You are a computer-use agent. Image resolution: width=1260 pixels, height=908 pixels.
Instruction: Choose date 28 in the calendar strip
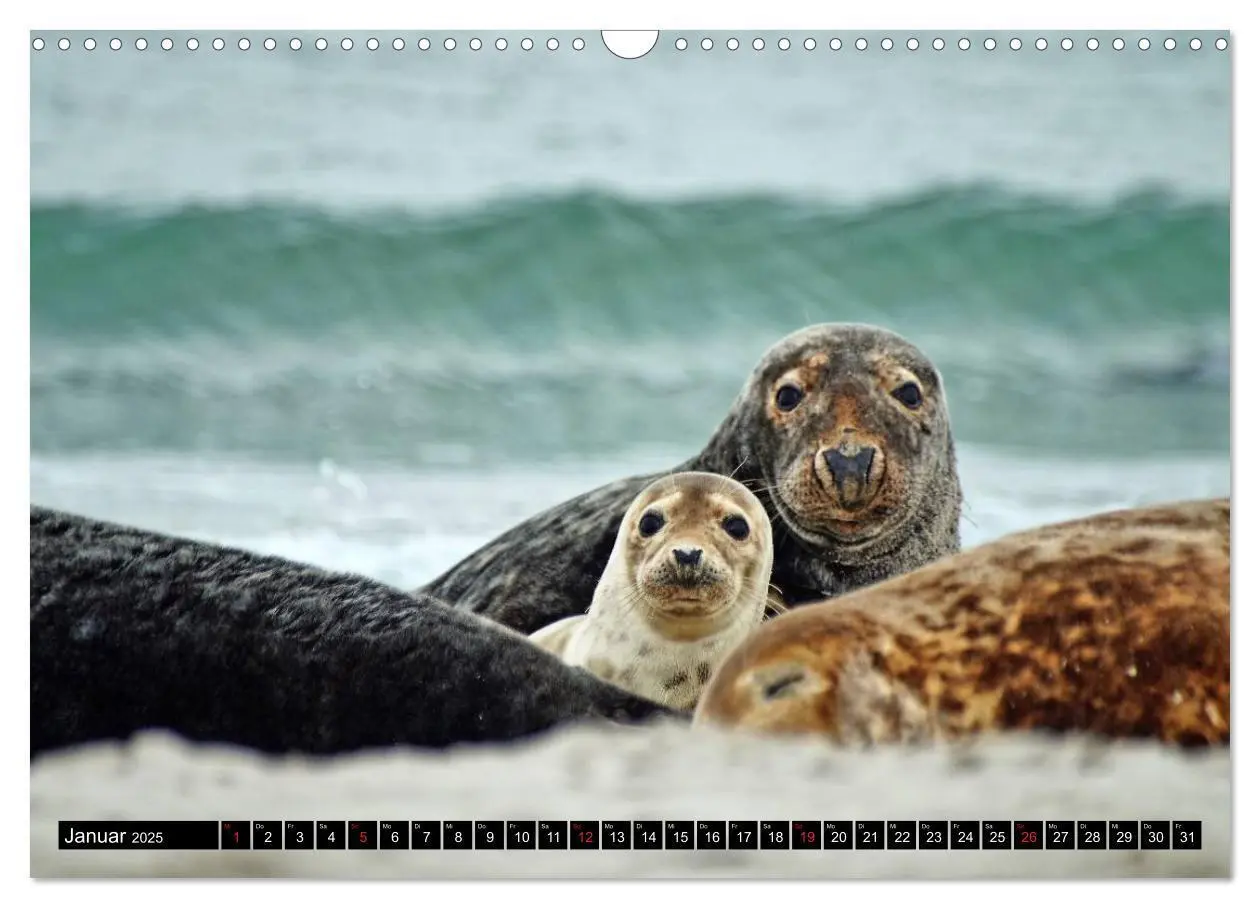click(1091, 836)
